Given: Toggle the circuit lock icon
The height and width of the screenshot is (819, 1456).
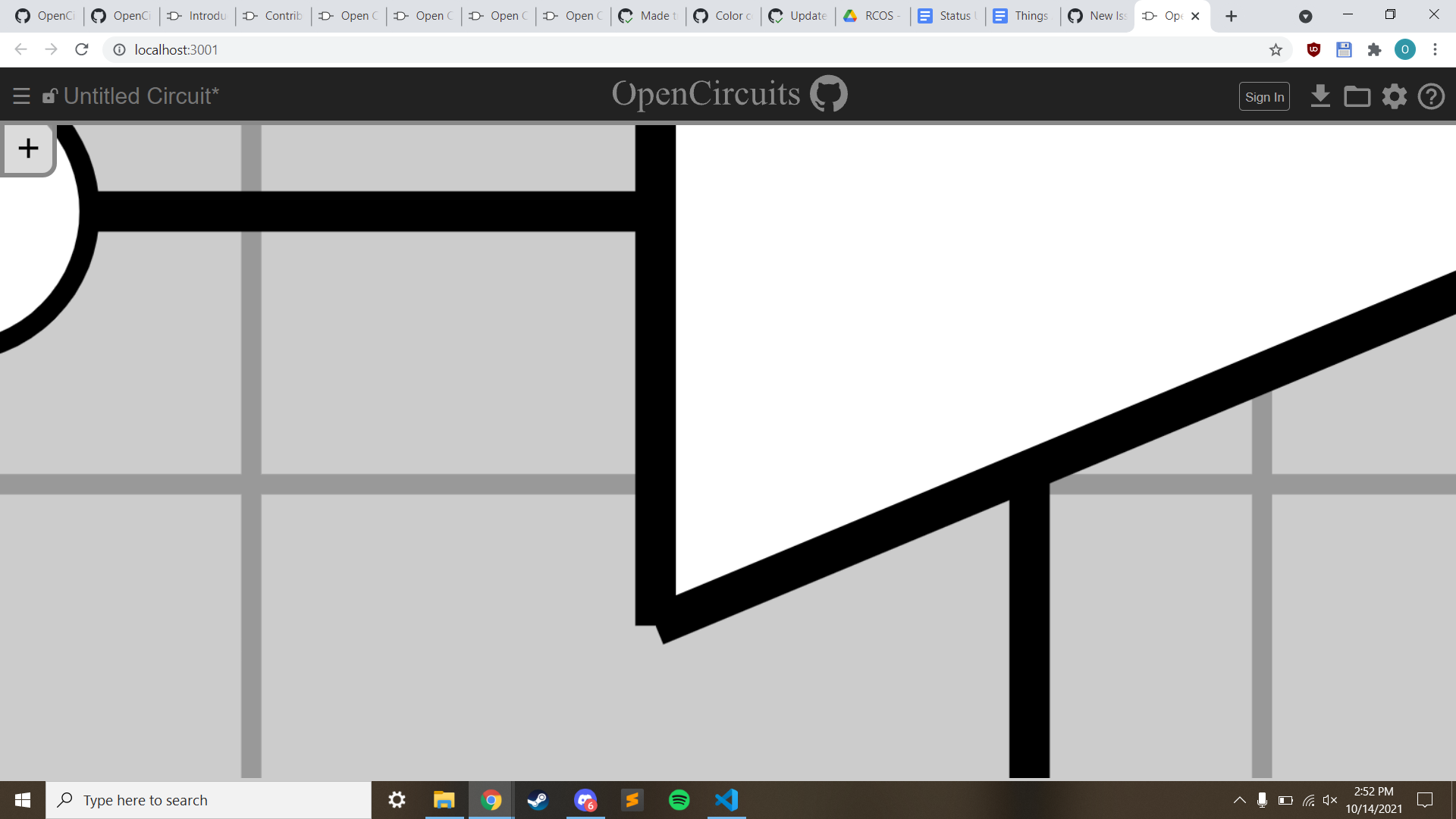Looking at the screenshot, I should (x=50, y=96).
